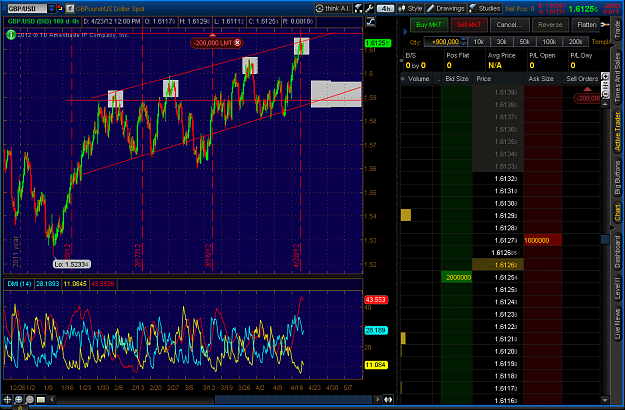
Task: Set quantity to 10k
Action: [478, 42]
